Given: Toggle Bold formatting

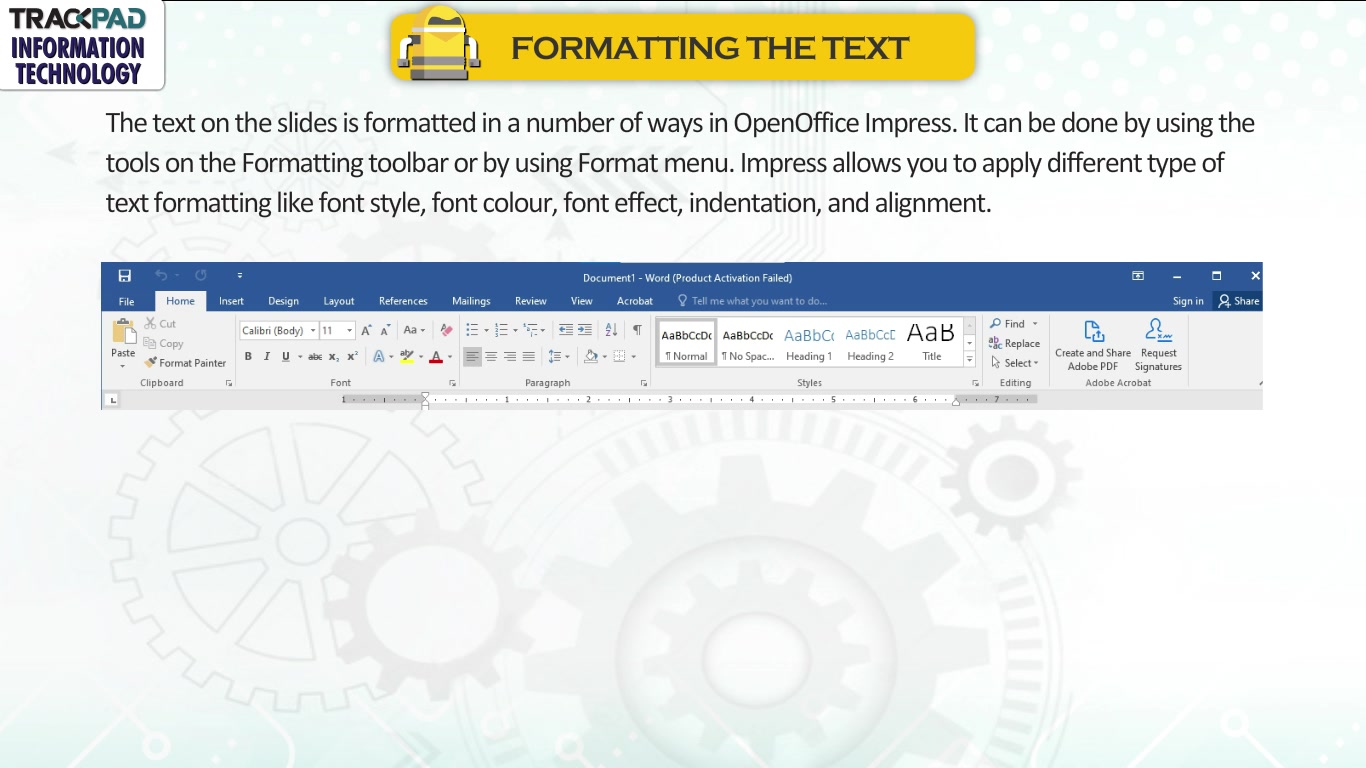Looking at the screenshot, I should coord(248,357).
